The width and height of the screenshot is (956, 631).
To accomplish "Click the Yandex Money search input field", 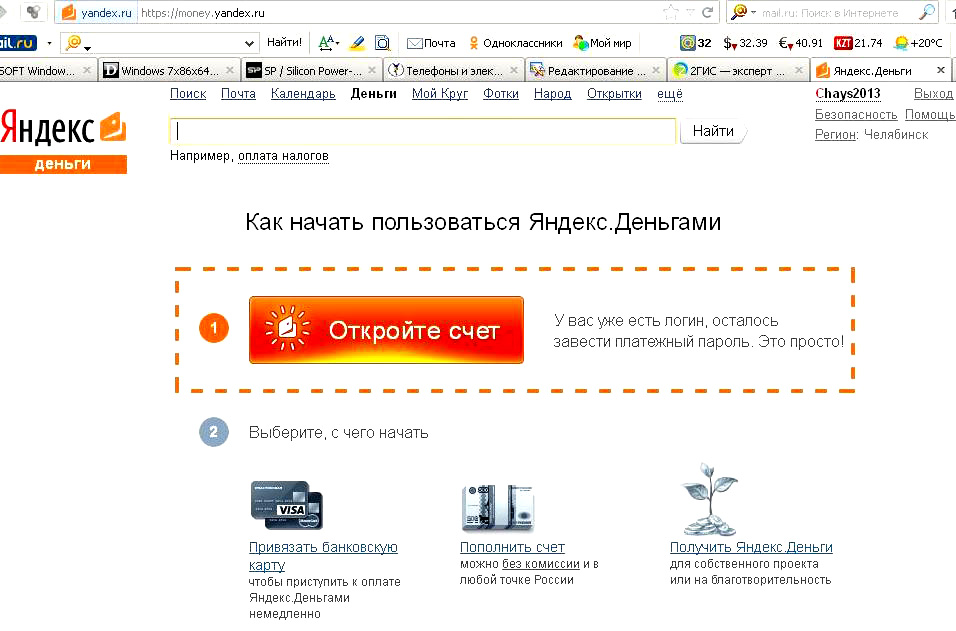I will coord(423,131).
